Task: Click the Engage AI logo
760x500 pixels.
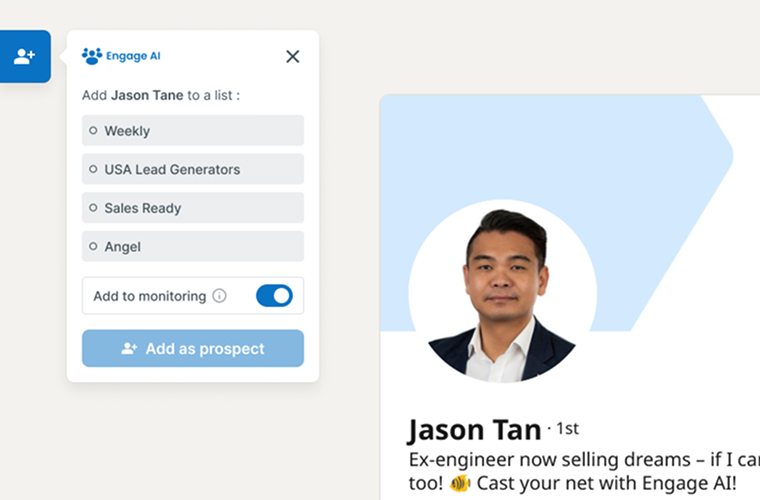Action: click(121, 56)
